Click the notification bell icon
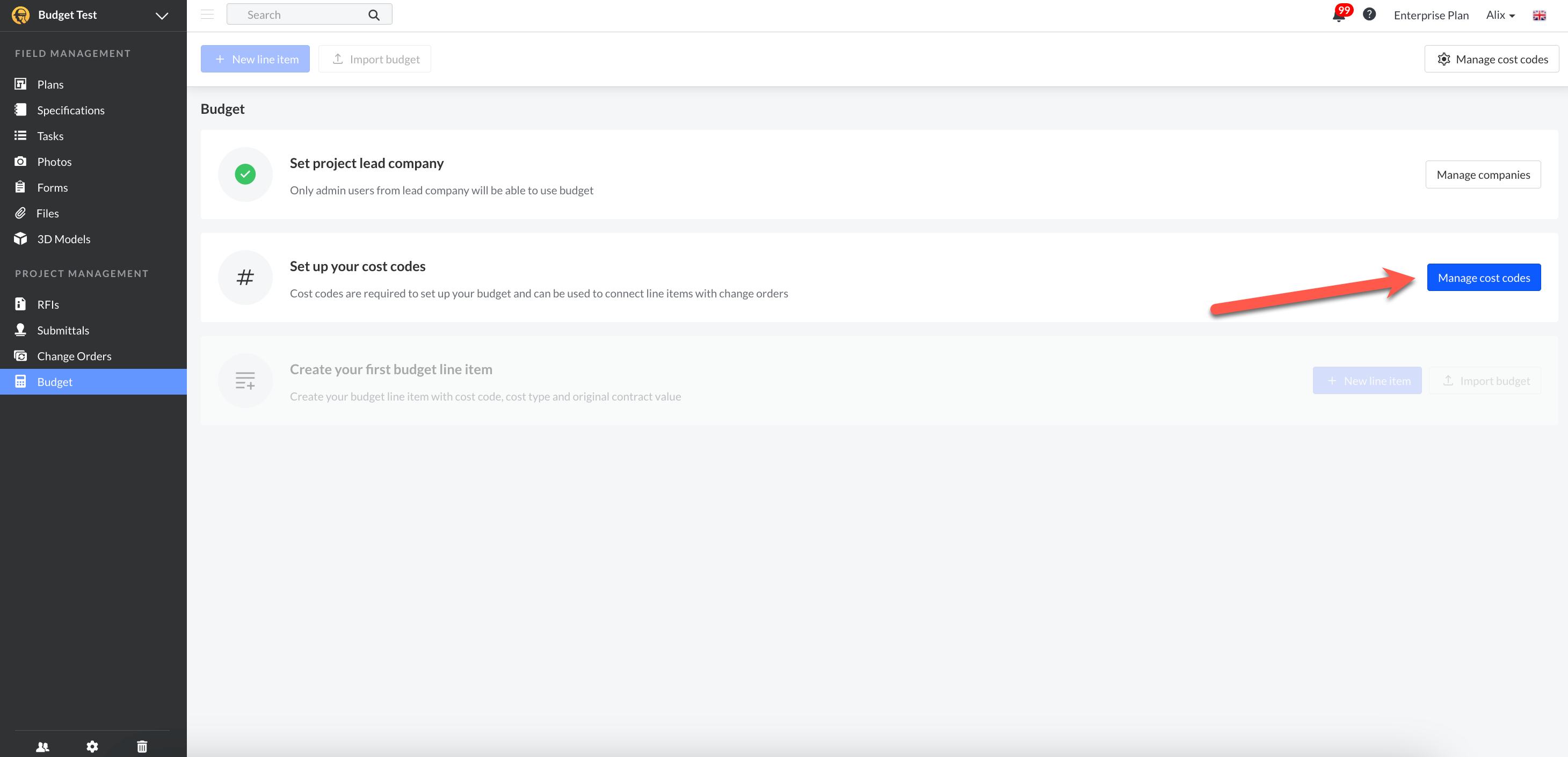 tap(1339, 16)
